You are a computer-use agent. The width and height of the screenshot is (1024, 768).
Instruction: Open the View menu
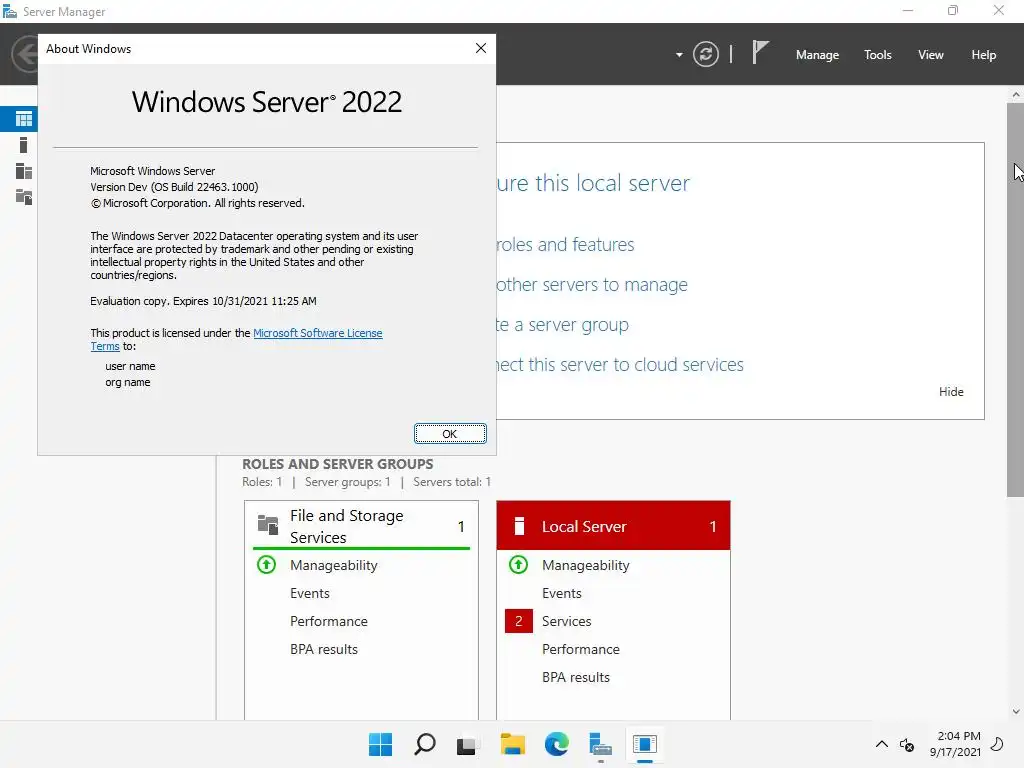(x=930, y=55)
